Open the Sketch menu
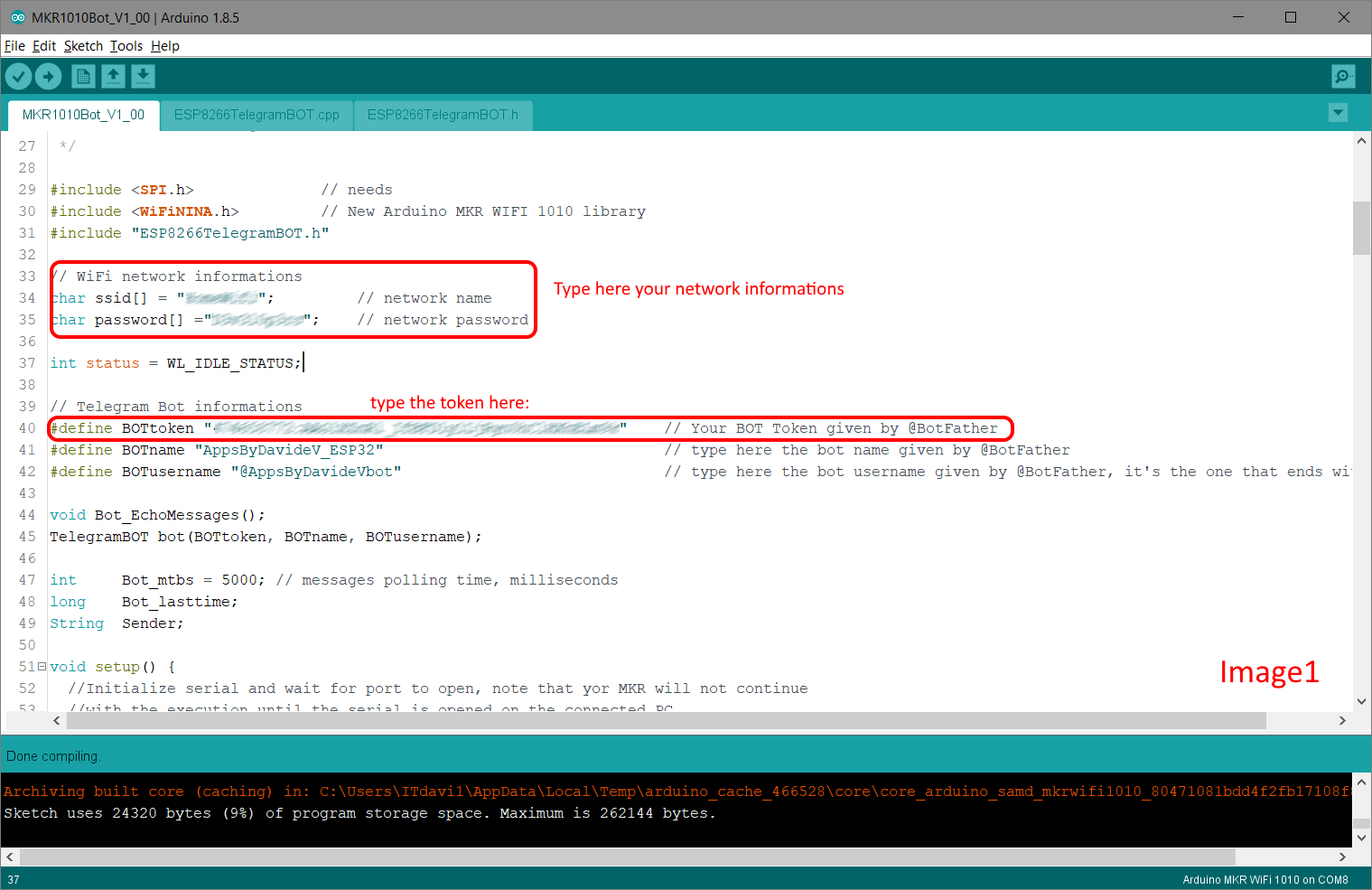 [x=83, y=45]
